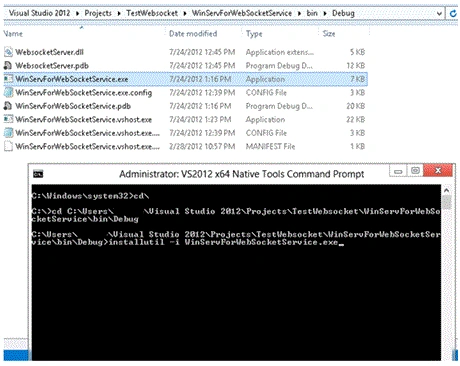Select the WebsocketServer.dll file name
460x366 pixels.
(49, 52)
